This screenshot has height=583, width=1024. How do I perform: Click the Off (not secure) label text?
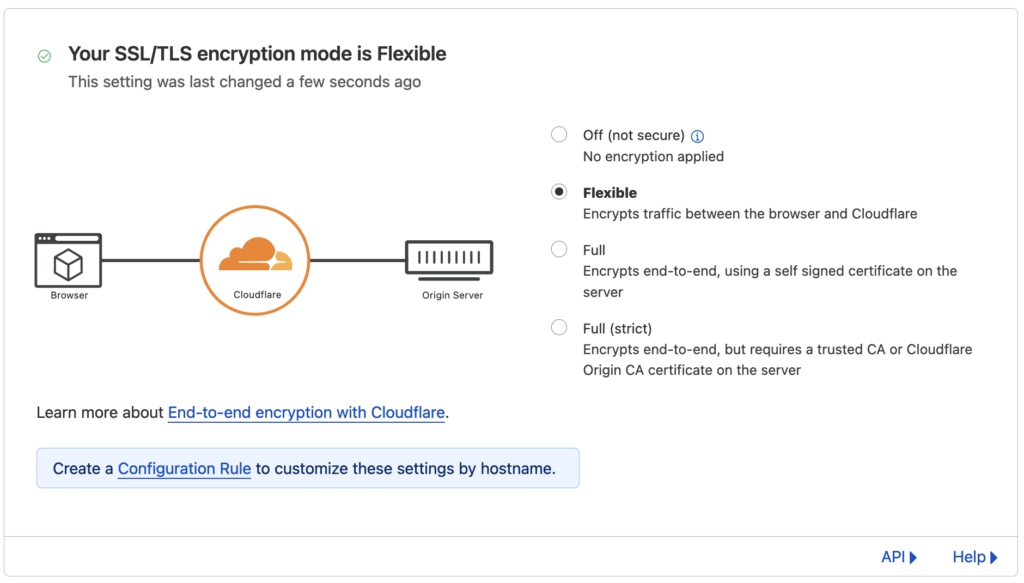(633, 135)
